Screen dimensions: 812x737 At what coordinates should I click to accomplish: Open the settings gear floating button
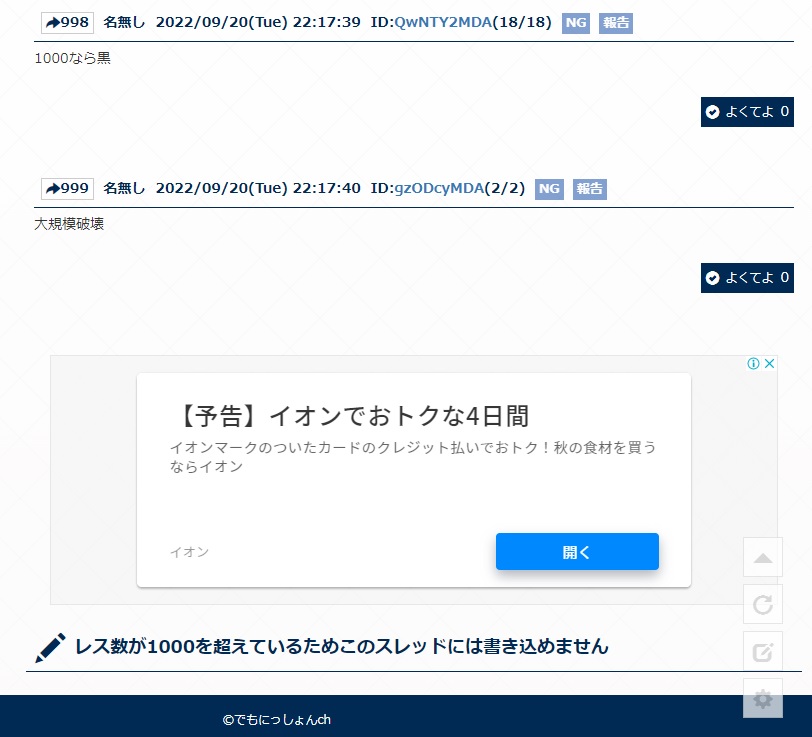763,698
